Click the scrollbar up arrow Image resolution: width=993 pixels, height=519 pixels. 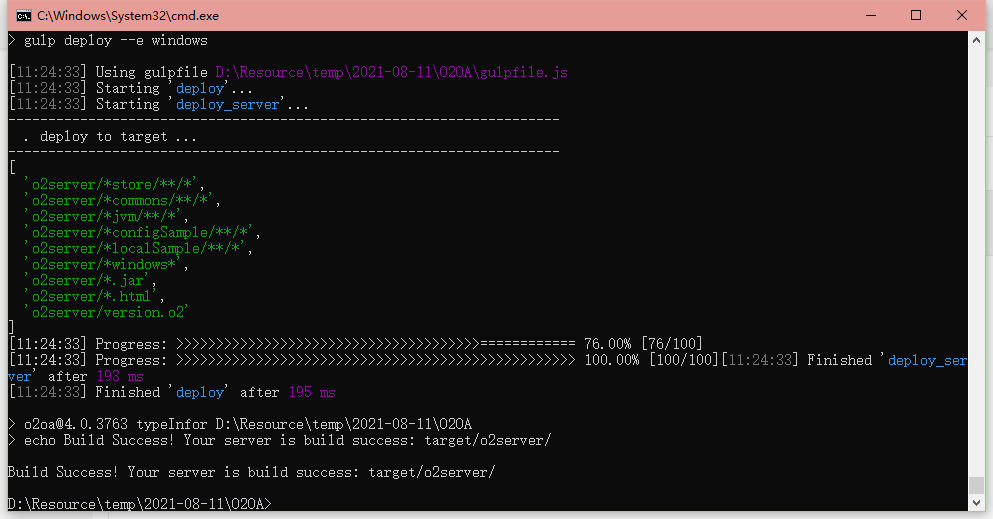coord(977,40)
